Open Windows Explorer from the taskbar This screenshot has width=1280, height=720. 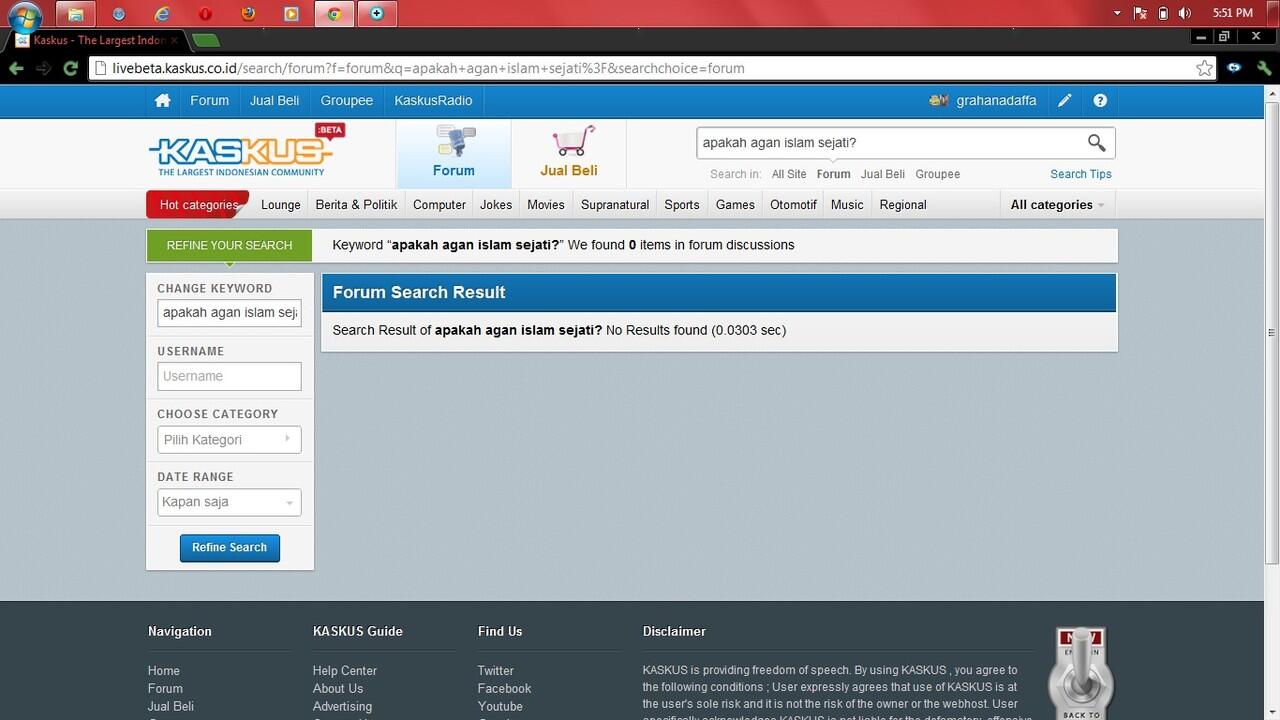point(75,14)
